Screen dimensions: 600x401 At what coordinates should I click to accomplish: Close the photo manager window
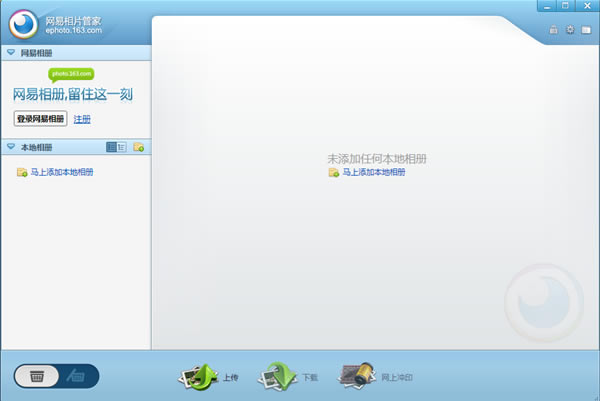pyautogui.click(x=587, y=6)
